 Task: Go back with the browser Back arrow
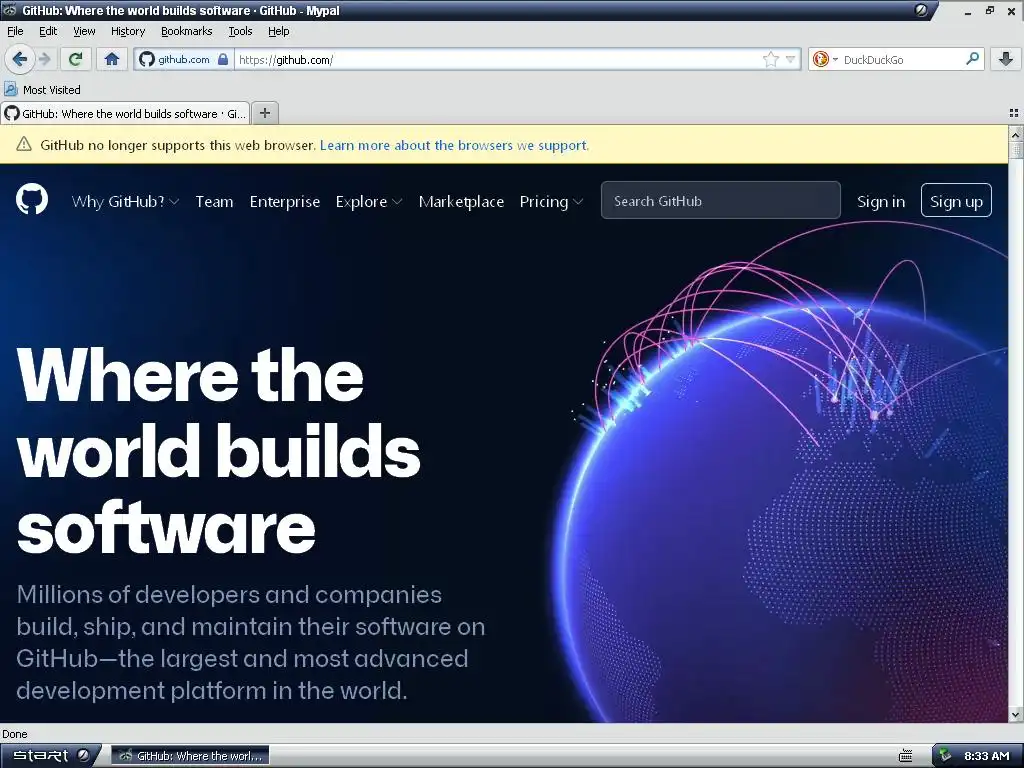tap(20, 59)
